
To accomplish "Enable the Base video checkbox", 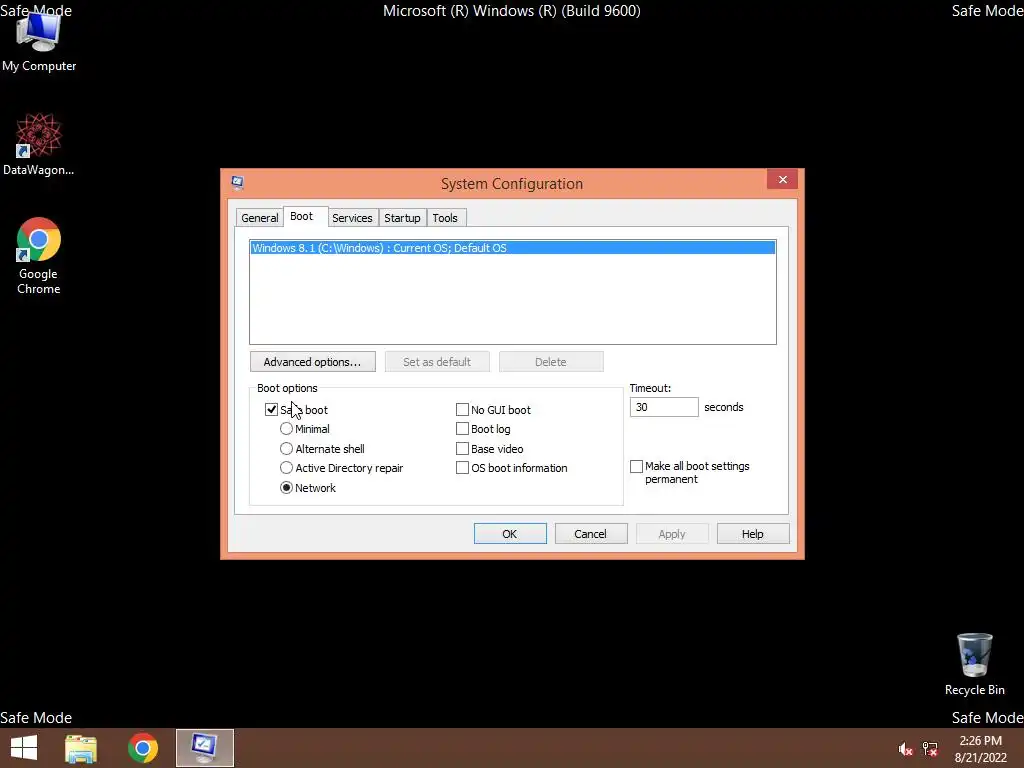I will (x=462, y=449).
